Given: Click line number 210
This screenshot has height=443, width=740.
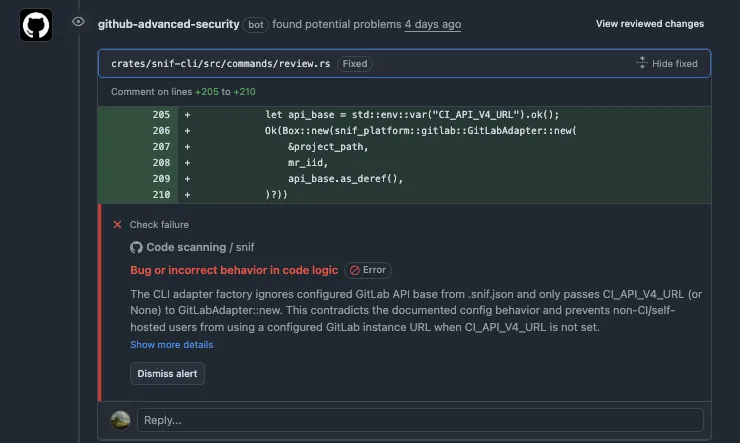Looking at the screenshot, I should click(x=161, y=195).
